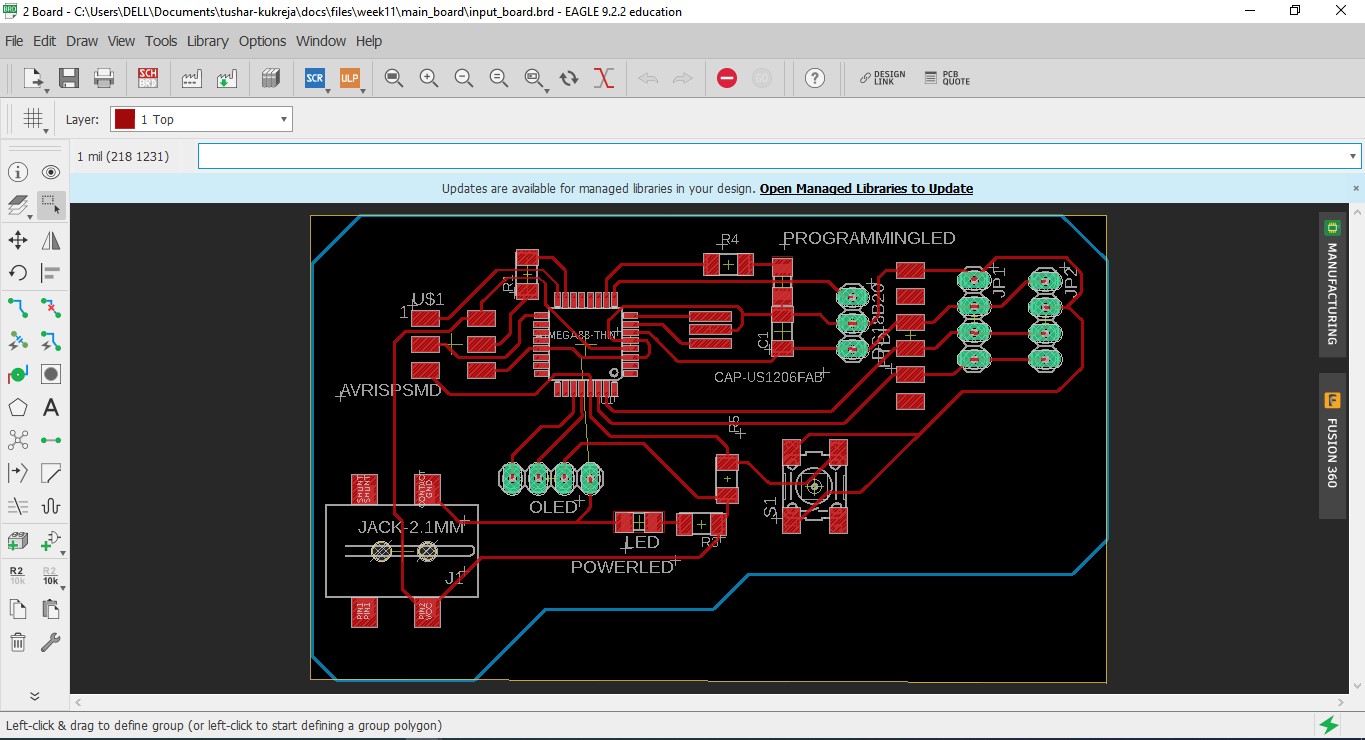Select the Polygon tool

[x=18, y=408]
